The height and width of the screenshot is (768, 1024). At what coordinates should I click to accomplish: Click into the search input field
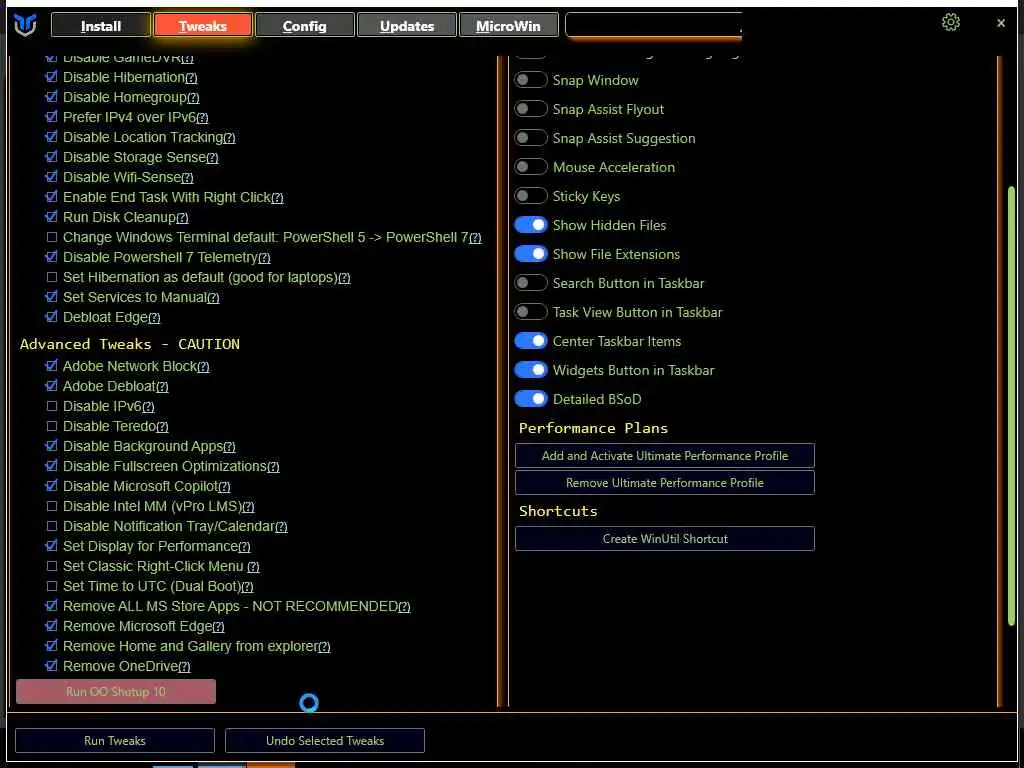pyautogui.click(x=654, y=25)
